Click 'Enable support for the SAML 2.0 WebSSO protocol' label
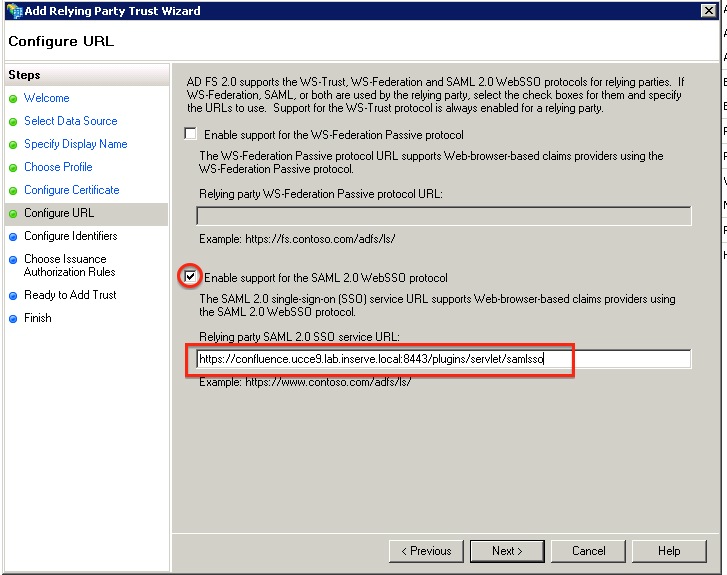 [x=325, y=278]
